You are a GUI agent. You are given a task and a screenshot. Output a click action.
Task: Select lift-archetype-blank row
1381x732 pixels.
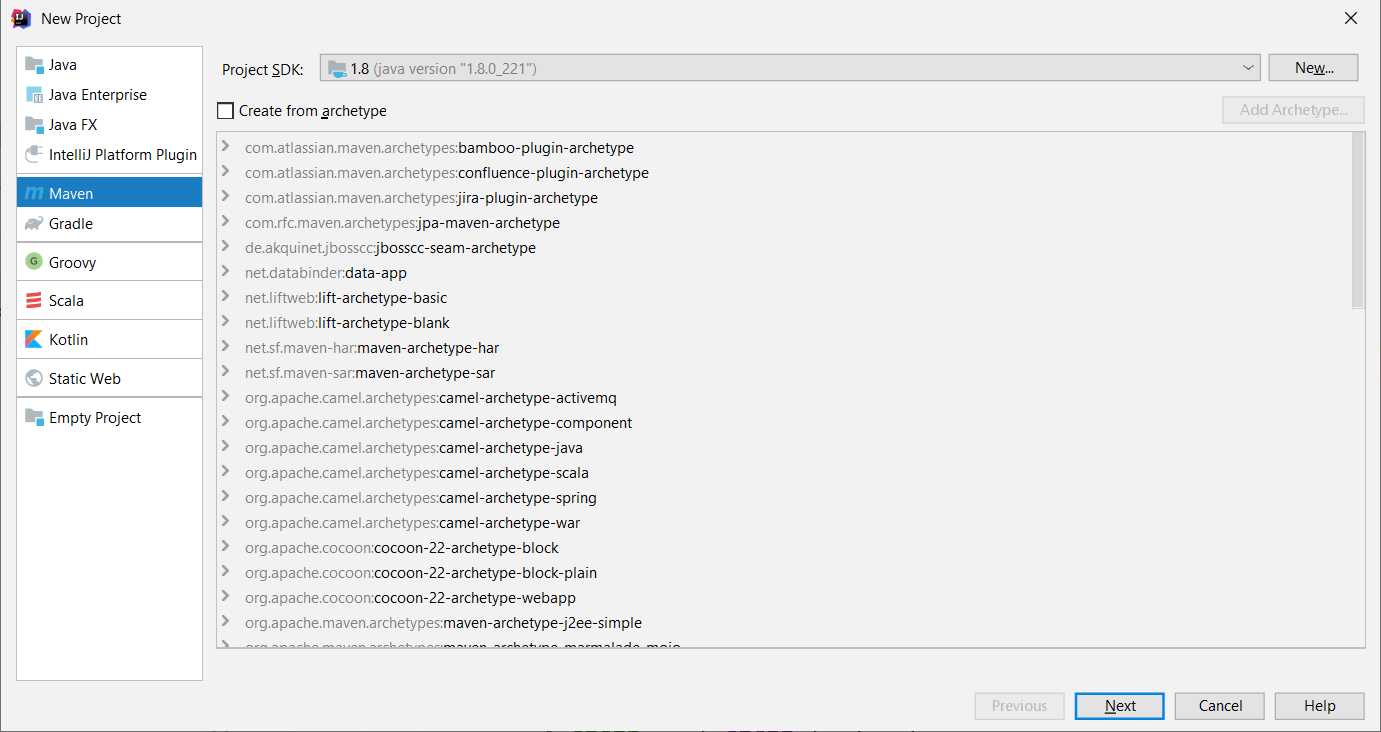click(x=783, y=323)
